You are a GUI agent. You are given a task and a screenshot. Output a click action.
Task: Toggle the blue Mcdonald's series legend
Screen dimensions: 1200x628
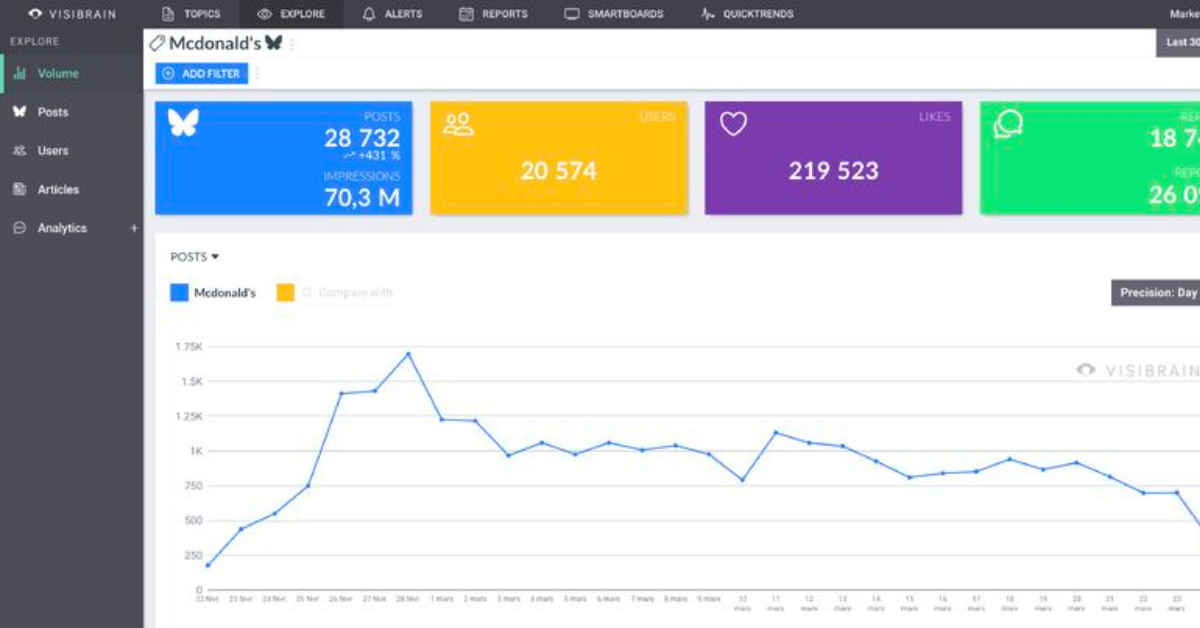[x=180, y=293]
